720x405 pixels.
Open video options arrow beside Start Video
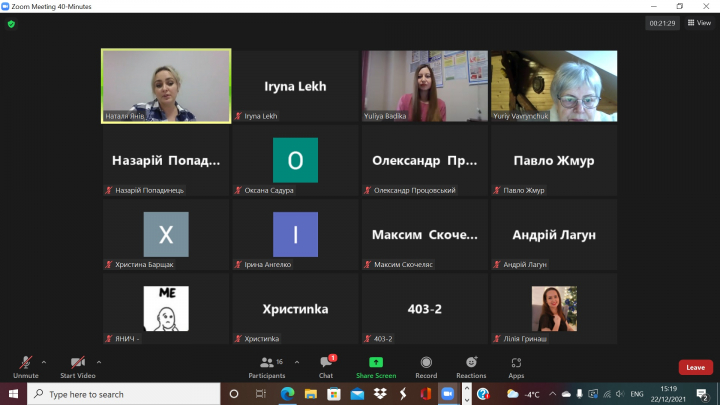98,362
